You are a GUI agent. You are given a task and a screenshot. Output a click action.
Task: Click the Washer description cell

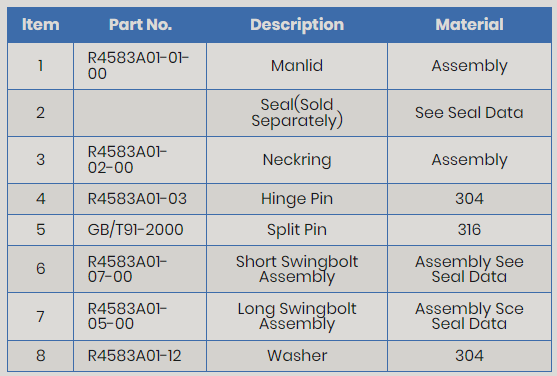pos(297,356)
